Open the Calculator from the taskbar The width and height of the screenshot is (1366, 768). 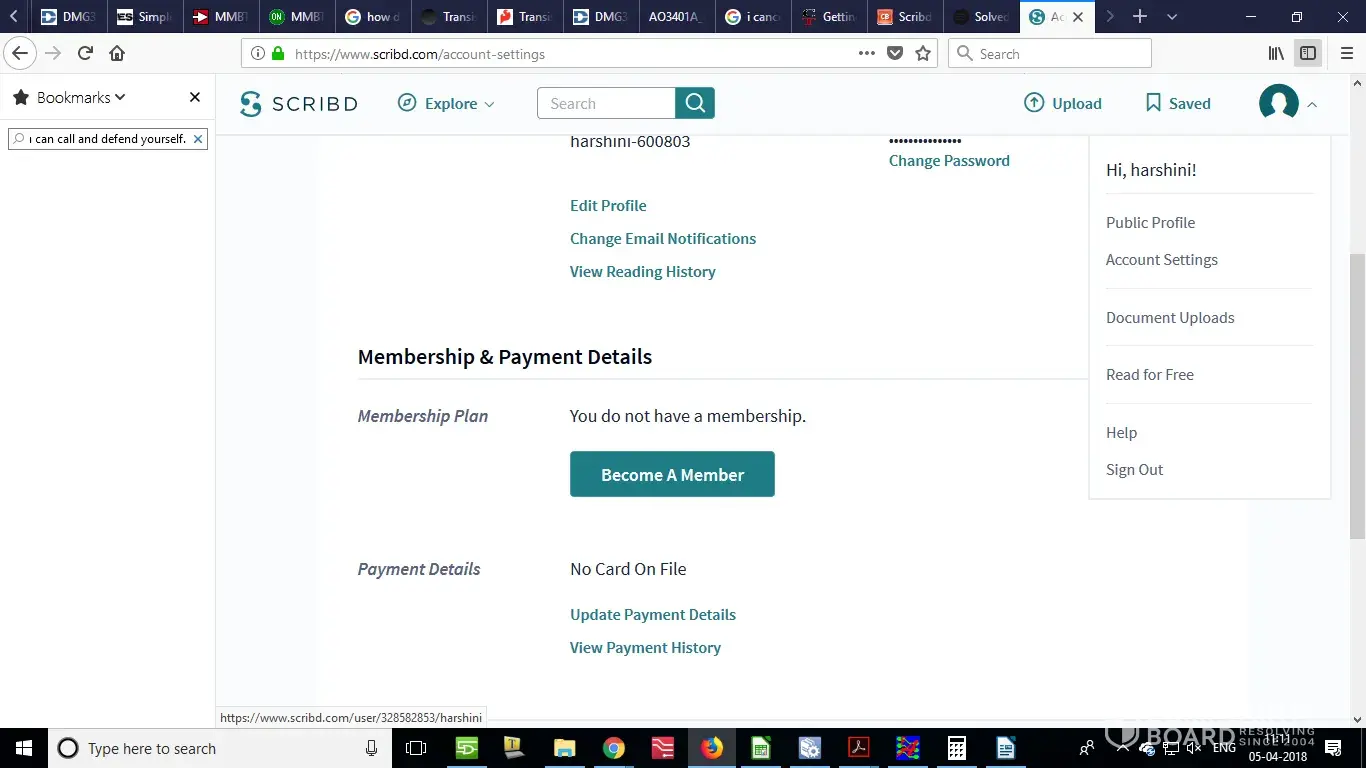[956, 748]
